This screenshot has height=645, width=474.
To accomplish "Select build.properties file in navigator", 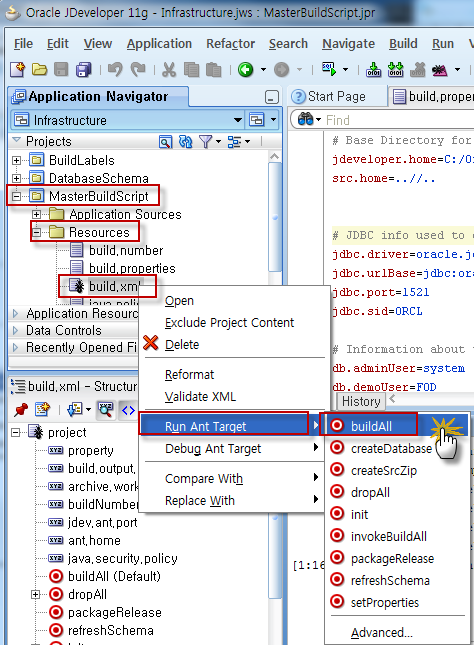I will point(132,269).
